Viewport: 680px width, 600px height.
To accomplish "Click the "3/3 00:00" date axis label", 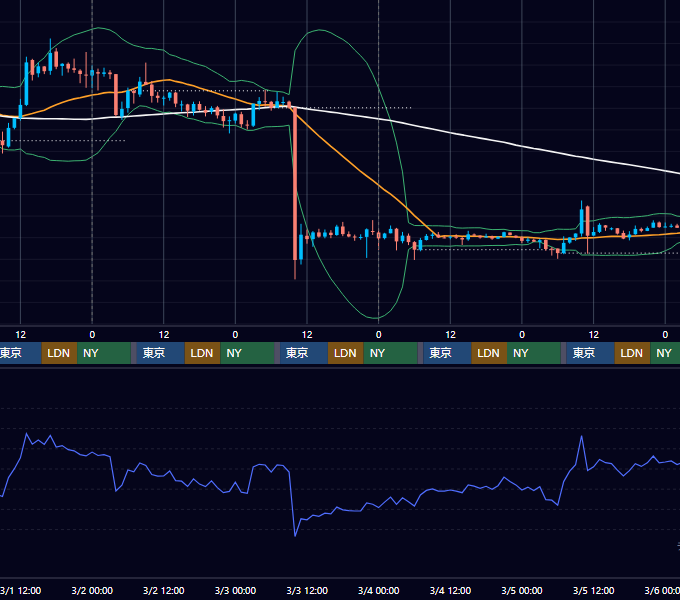I will 235,590.
